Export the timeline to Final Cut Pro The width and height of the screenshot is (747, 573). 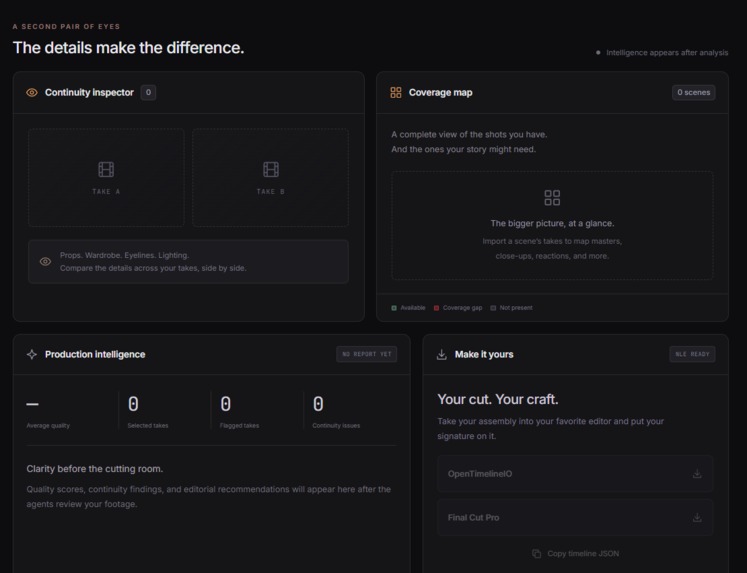(575, 518)
